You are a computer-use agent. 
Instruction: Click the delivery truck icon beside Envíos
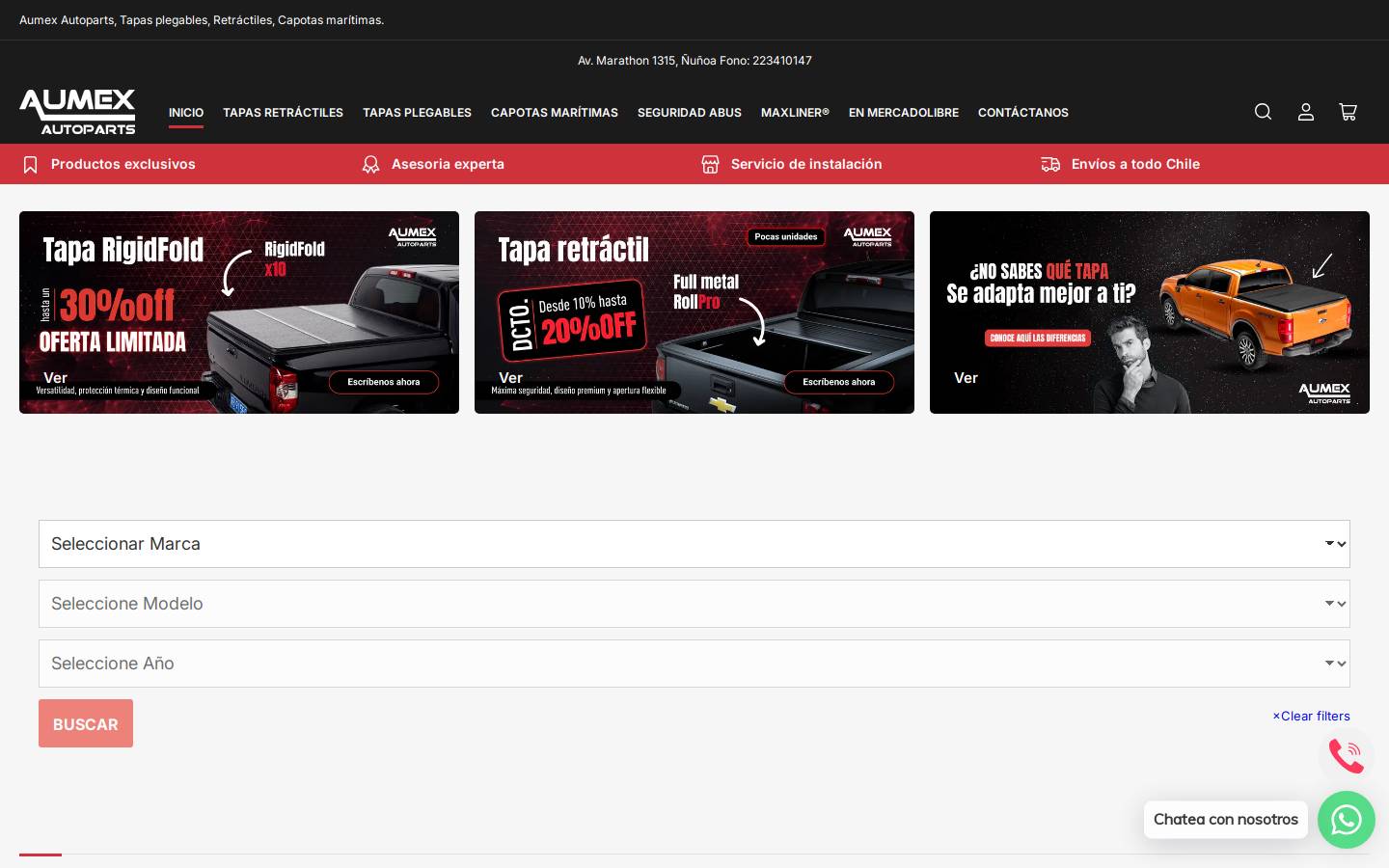tap(1050, 165)
